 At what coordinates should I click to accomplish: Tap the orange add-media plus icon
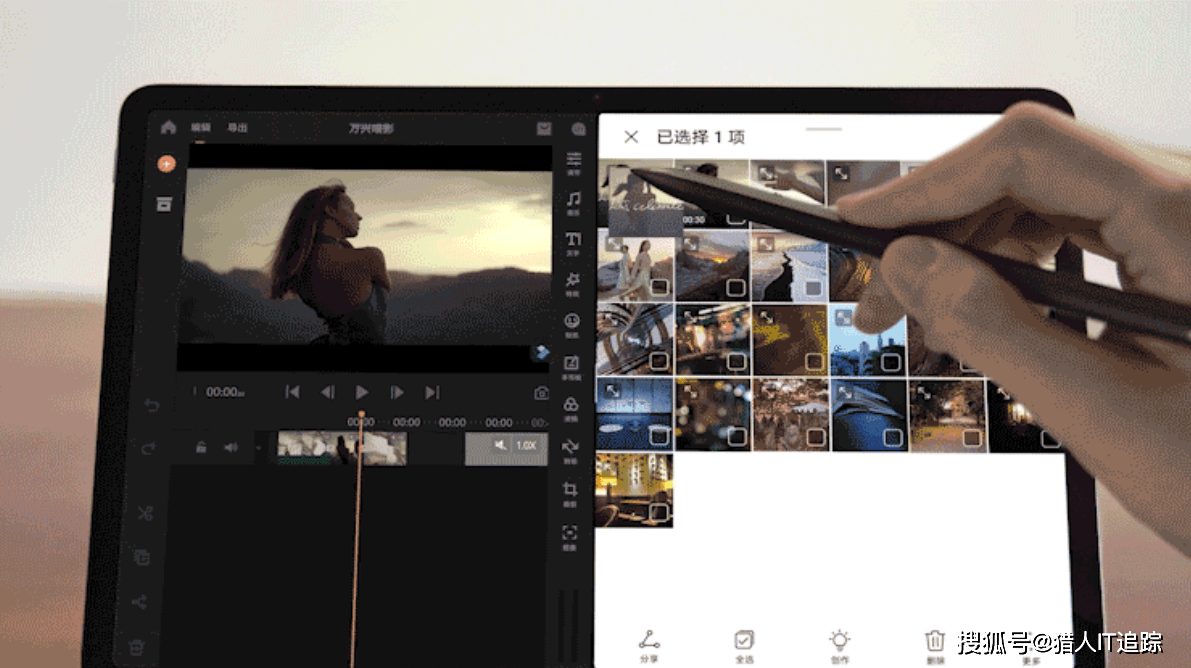tap(165, 163)
